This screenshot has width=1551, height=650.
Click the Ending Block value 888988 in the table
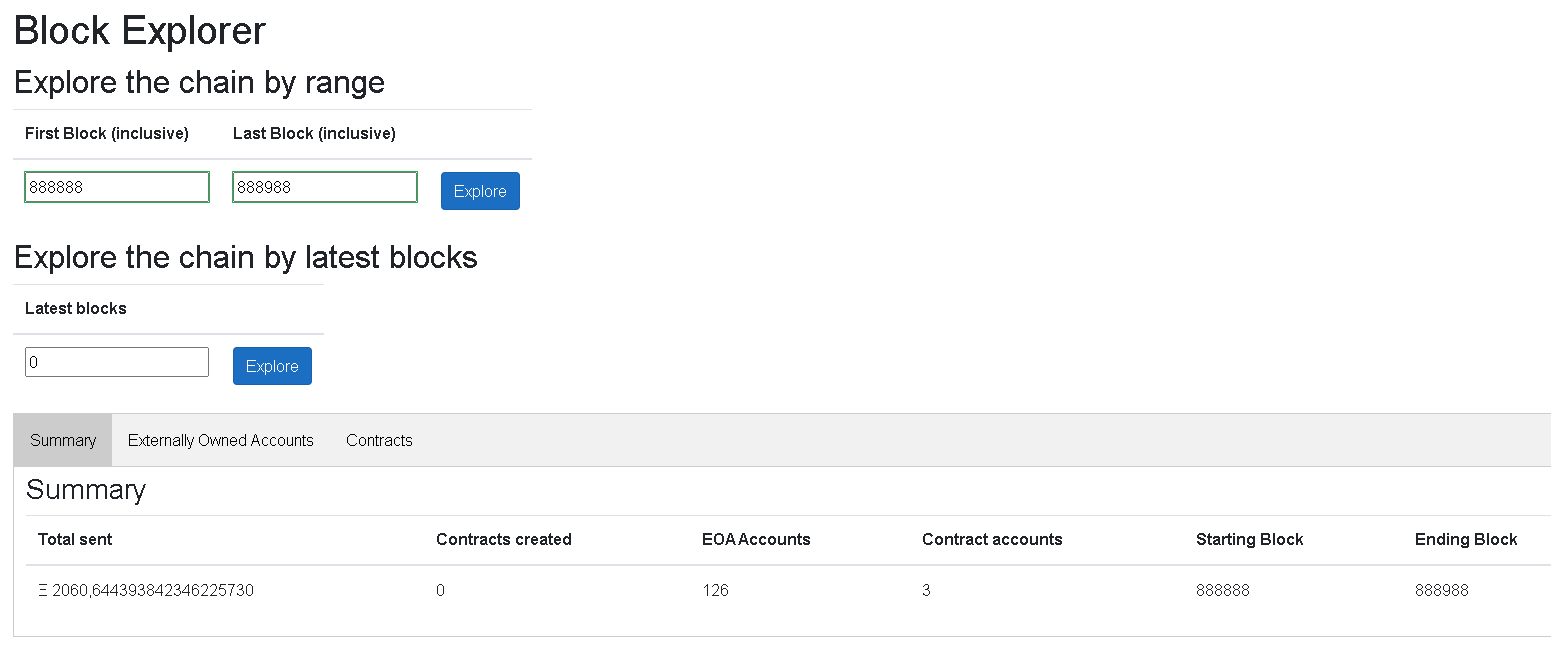click(1442, 591)
